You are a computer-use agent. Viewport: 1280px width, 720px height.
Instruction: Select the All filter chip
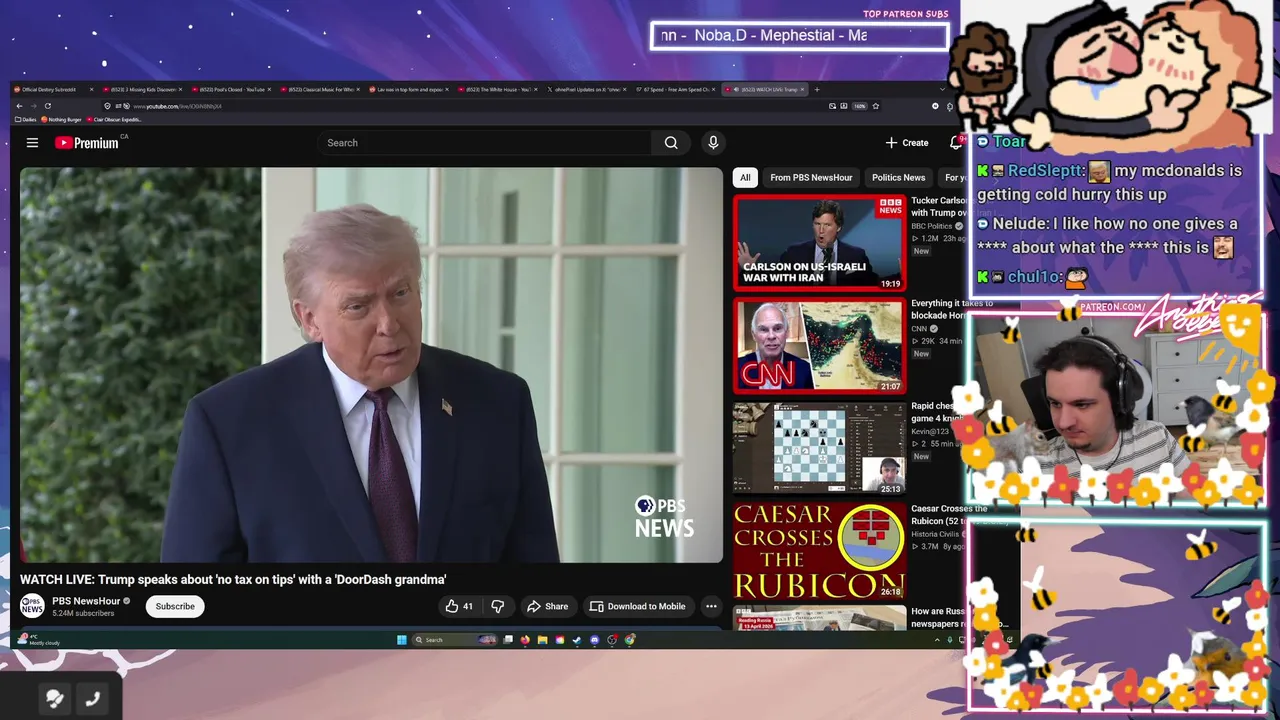click(745, 178)
